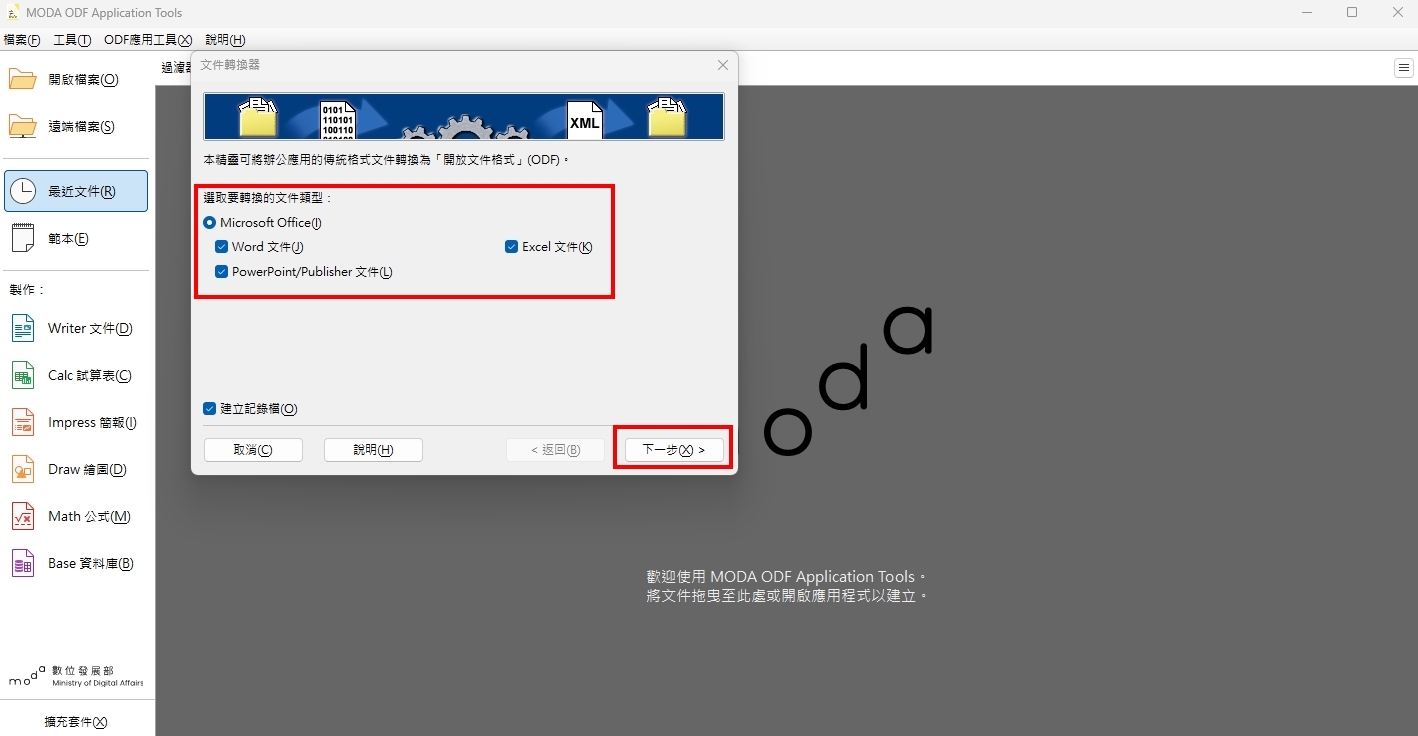
Task: Click 開啟檔案 label in sidebar
Action: pos(83,80)
